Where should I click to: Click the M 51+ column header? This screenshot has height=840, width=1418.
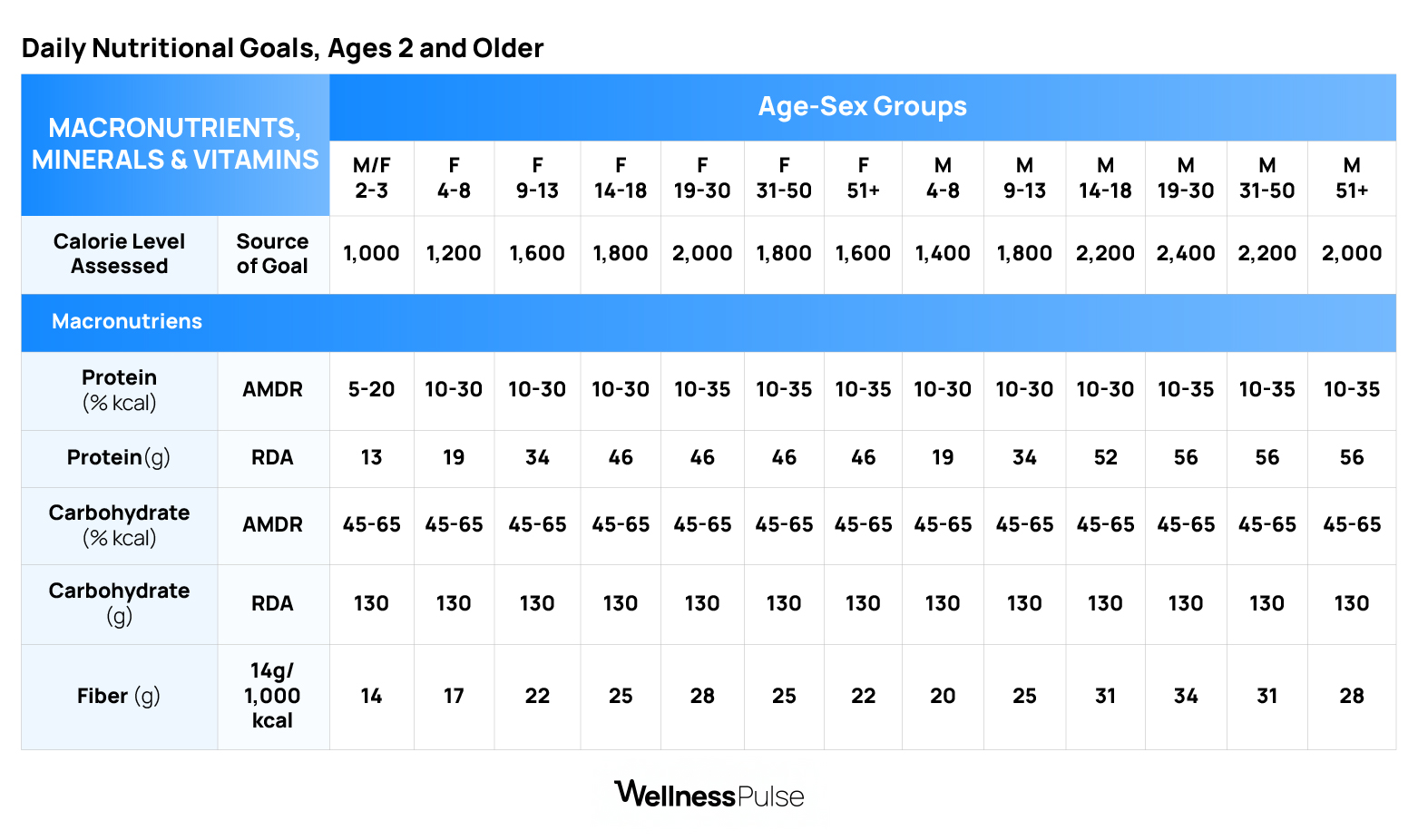pyautogui.click(x=1352, y=178)
